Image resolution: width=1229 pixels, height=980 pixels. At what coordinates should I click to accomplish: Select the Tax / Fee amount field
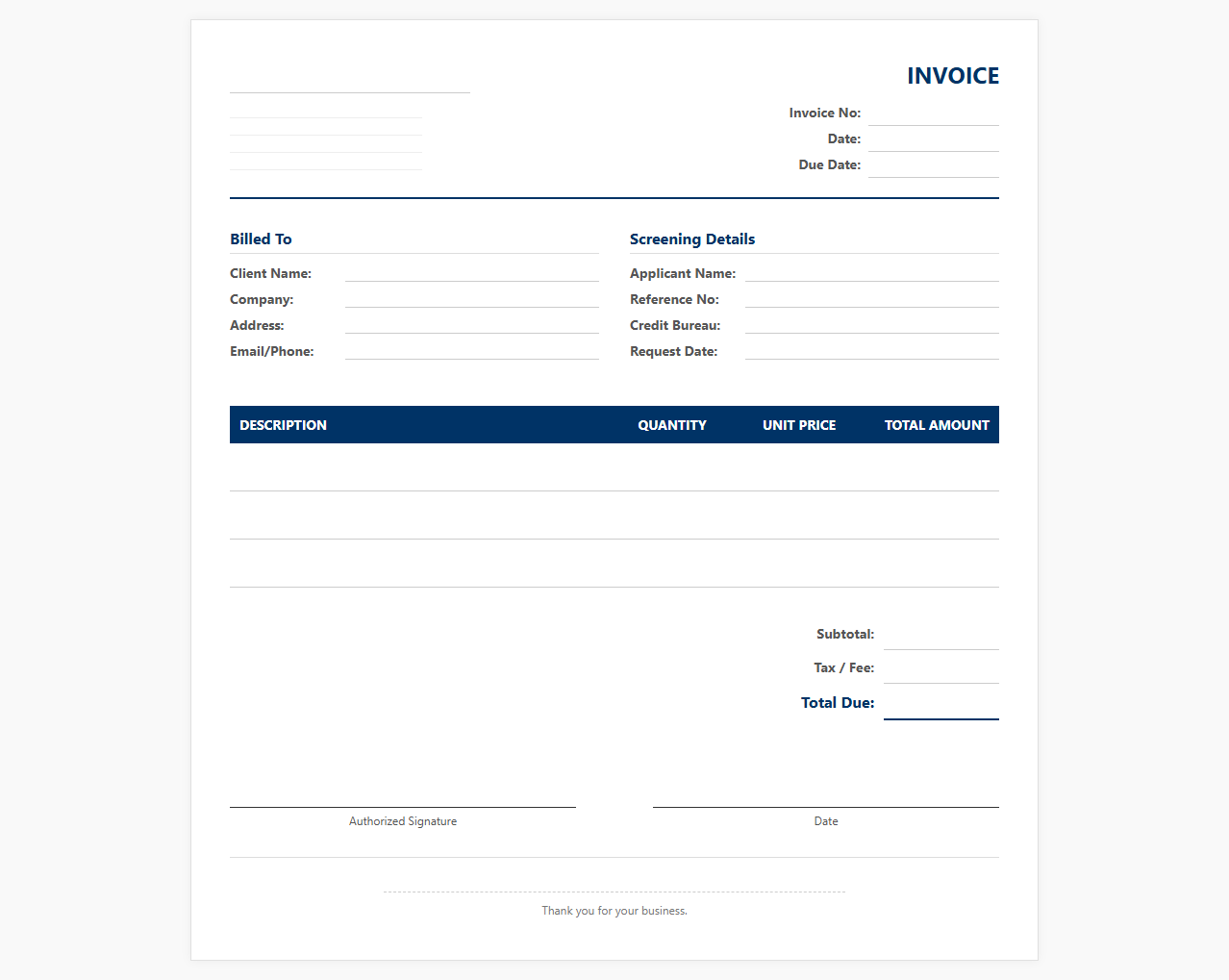[x=941, y=668]
